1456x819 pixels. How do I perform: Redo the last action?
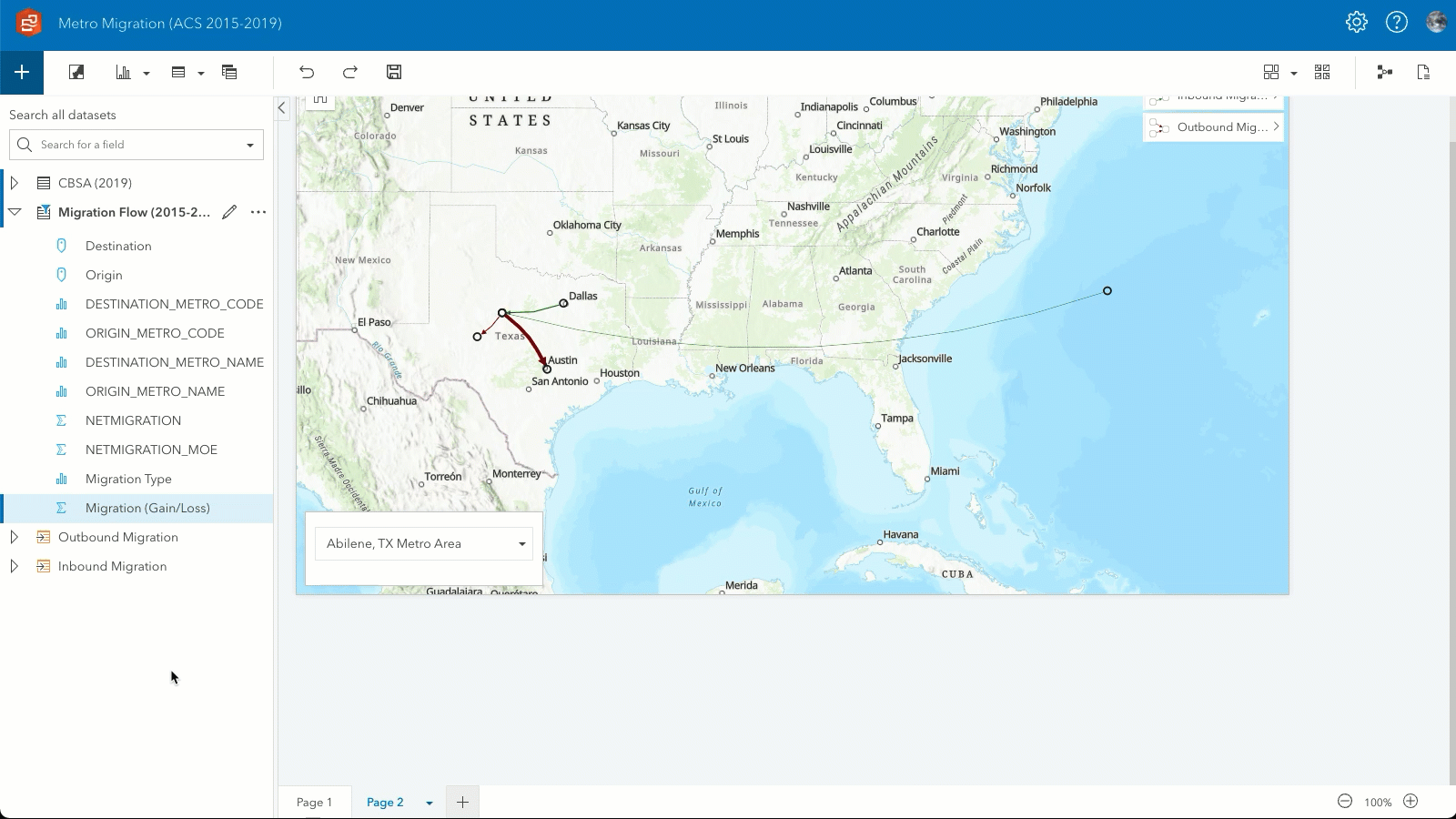pyautogui.click(x=350, y=73)
